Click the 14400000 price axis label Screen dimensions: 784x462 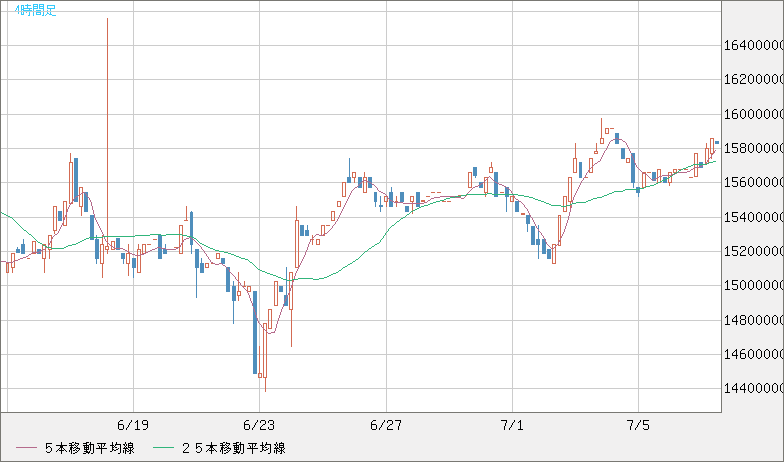[754, 388]
